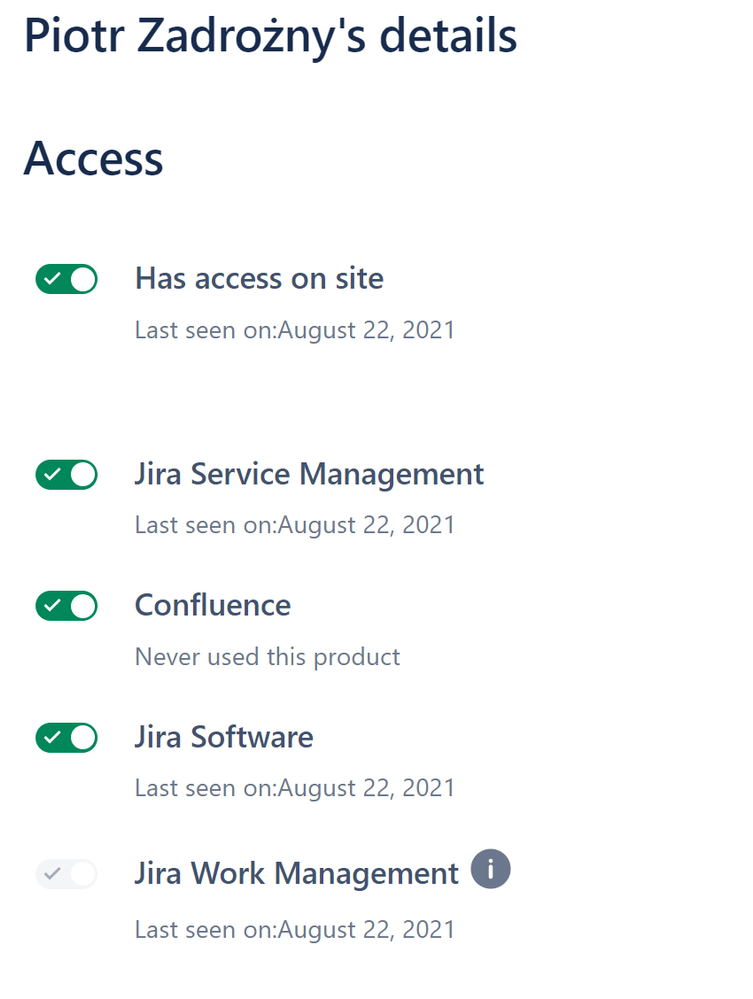Turn off Jira Service Management access
The height and width of the screenshot is (999, 753).
[x=66, y=475]
